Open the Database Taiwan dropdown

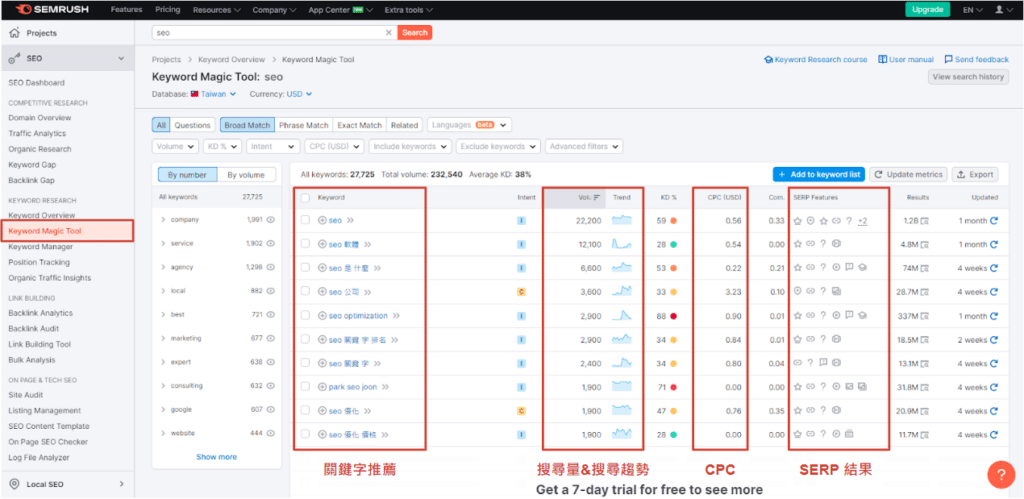pos(214,94)
